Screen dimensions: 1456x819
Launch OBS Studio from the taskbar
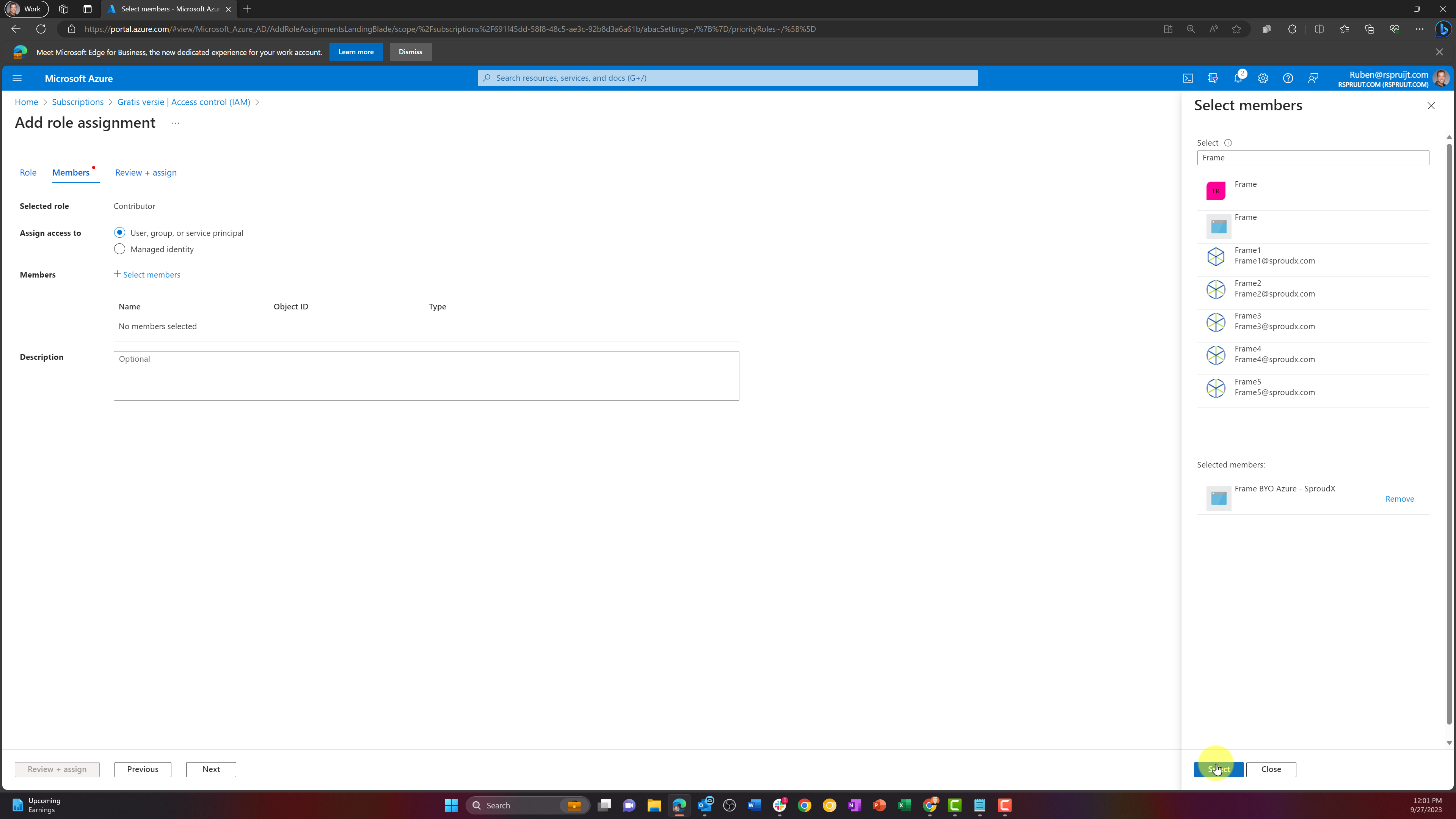click(729, 805)
